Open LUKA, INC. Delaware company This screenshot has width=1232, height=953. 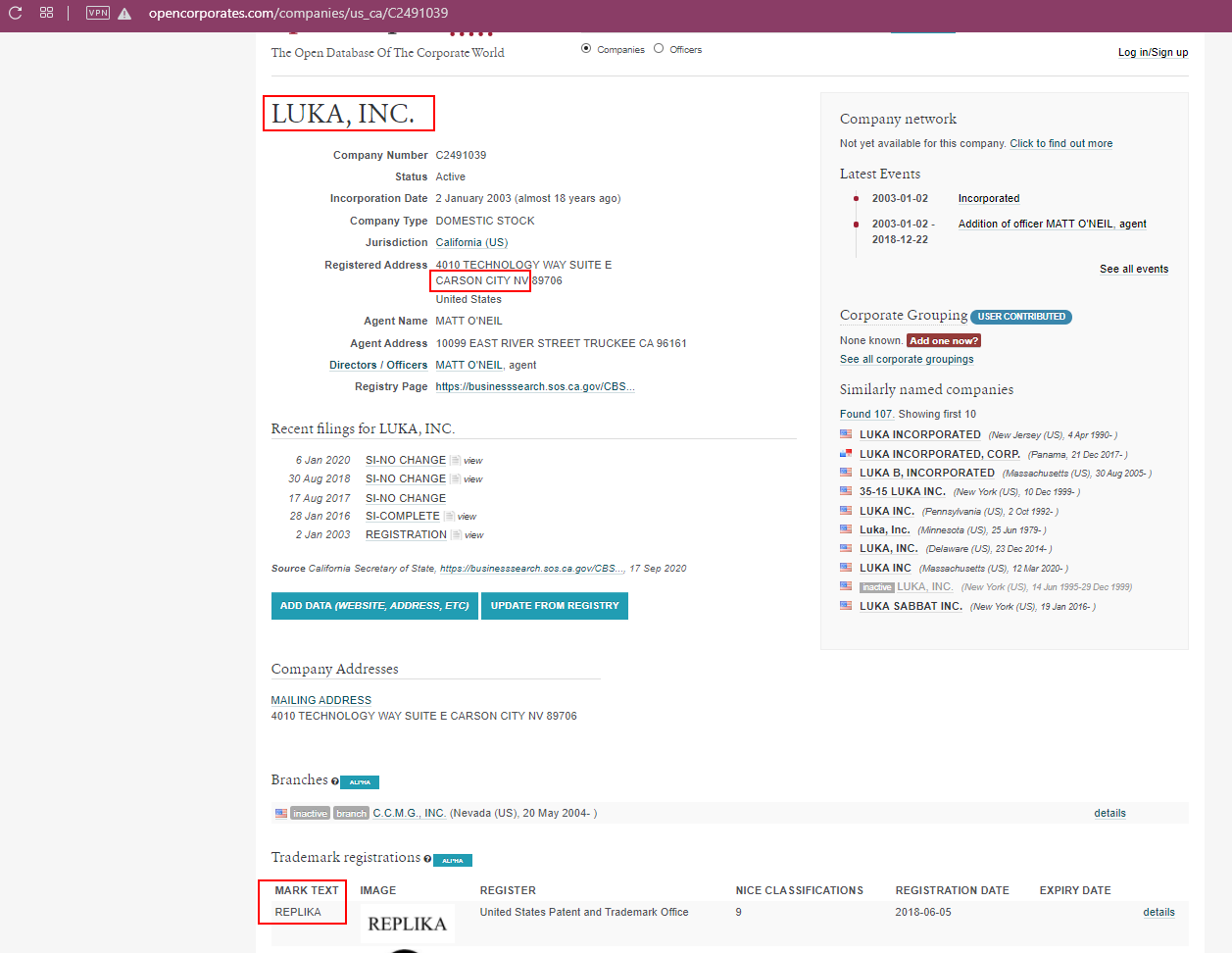pos(889,549)
